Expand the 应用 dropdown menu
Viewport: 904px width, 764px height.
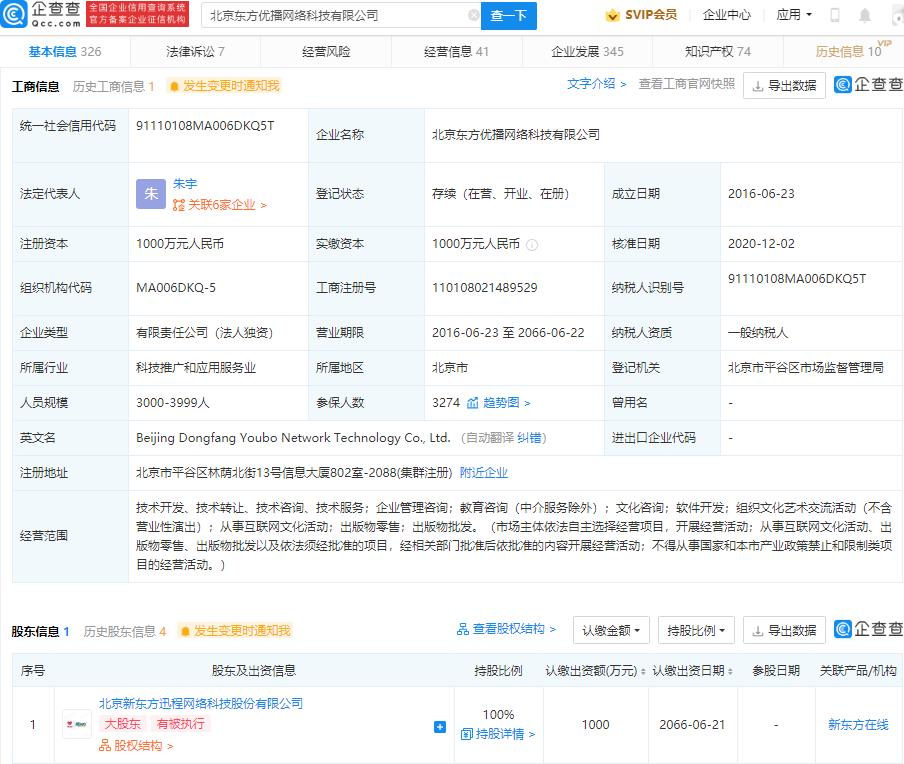point(794,15)
